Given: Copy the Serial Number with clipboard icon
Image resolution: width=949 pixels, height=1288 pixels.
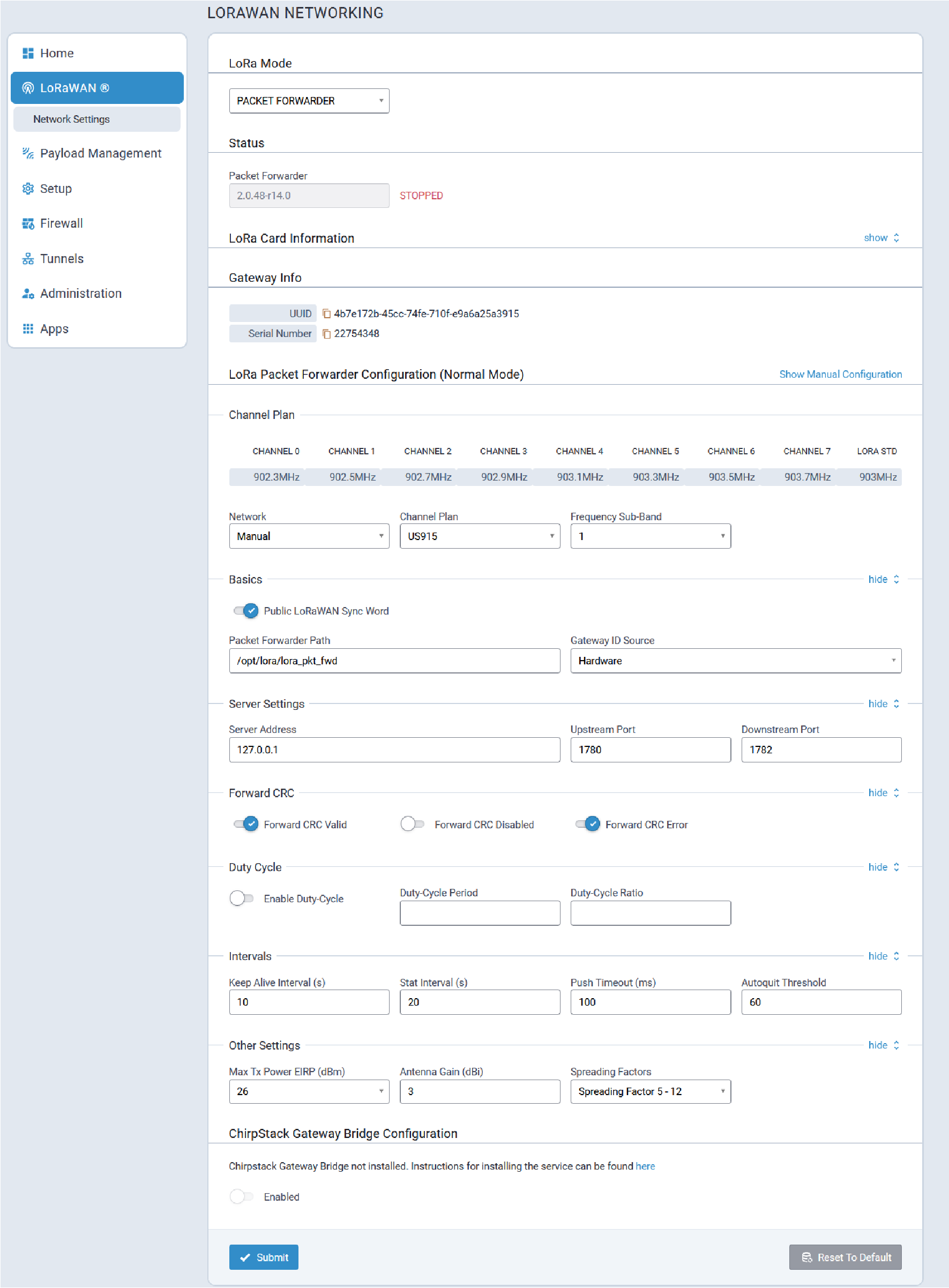Looking at the screenshot, I should (326, 334).
